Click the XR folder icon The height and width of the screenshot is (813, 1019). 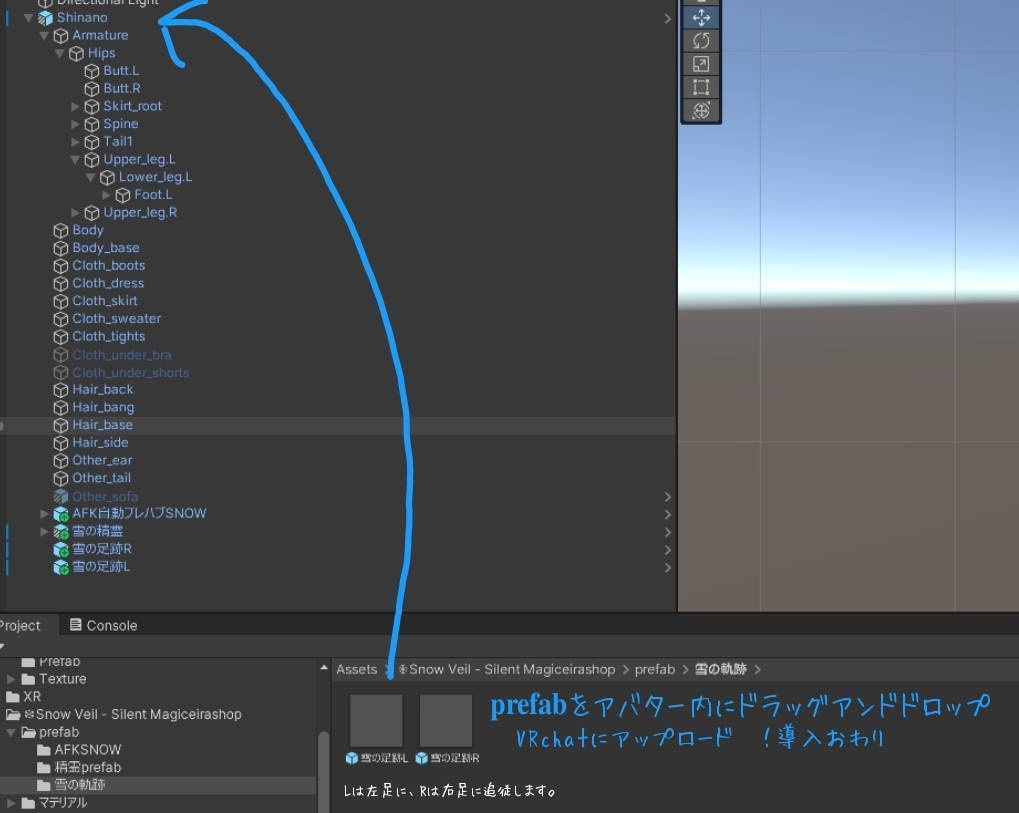point(13,697)
